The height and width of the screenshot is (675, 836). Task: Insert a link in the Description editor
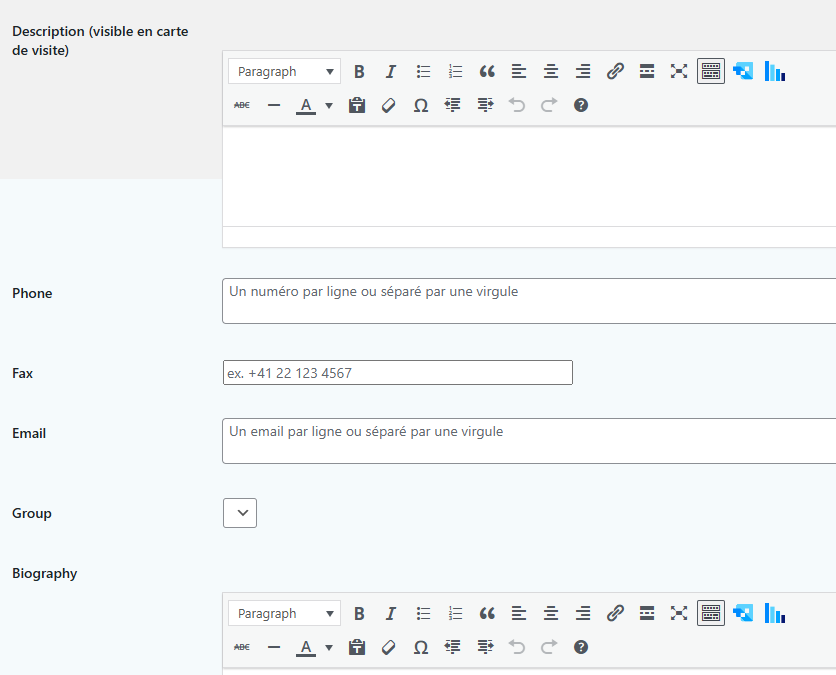pyautogui.click(x=615, y=71)
